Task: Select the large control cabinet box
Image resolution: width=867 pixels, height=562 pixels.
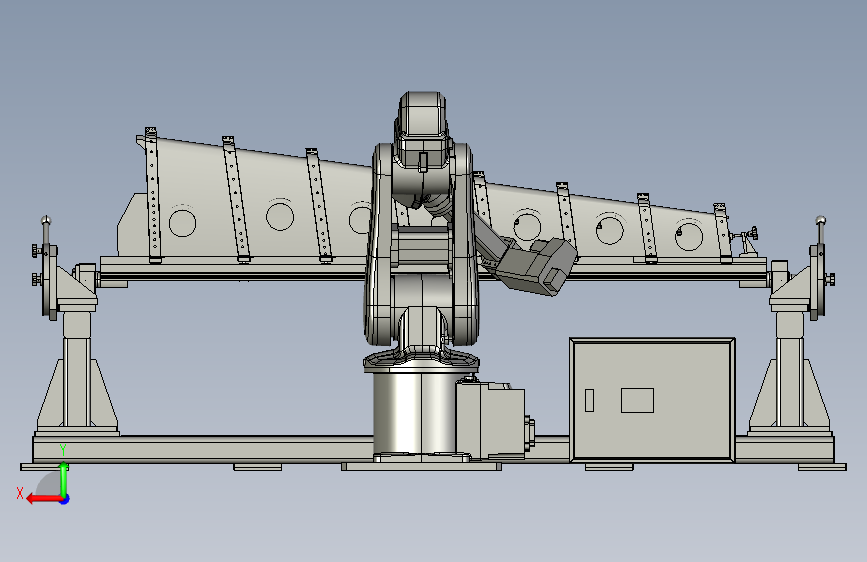Action: [652, 399]
